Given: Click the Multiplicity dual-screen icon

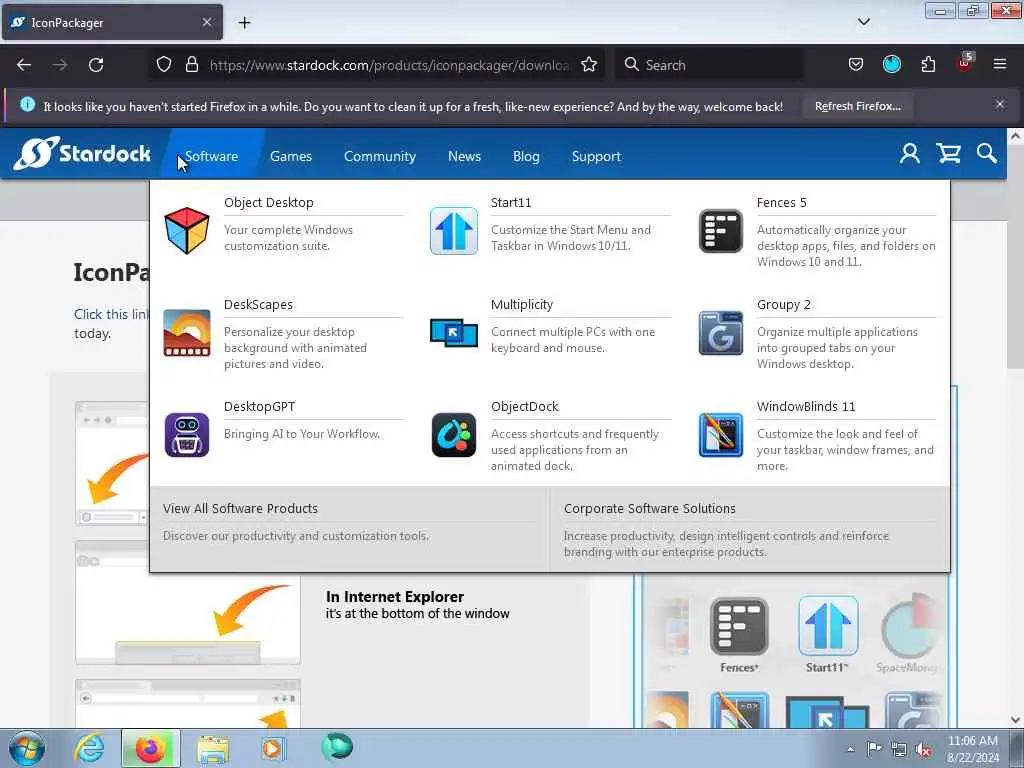Looking at the screenshot, I should click(x=454, y=333).
